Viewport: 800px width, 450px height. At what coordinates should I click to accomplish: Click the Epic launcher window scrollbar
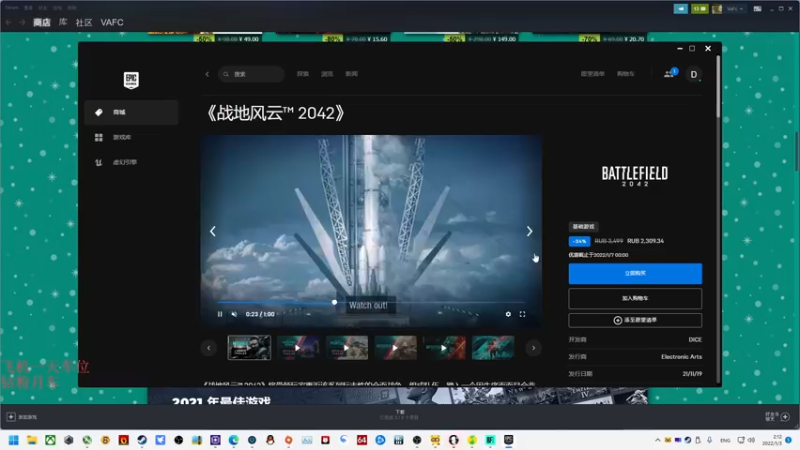[x=718, y=87]
